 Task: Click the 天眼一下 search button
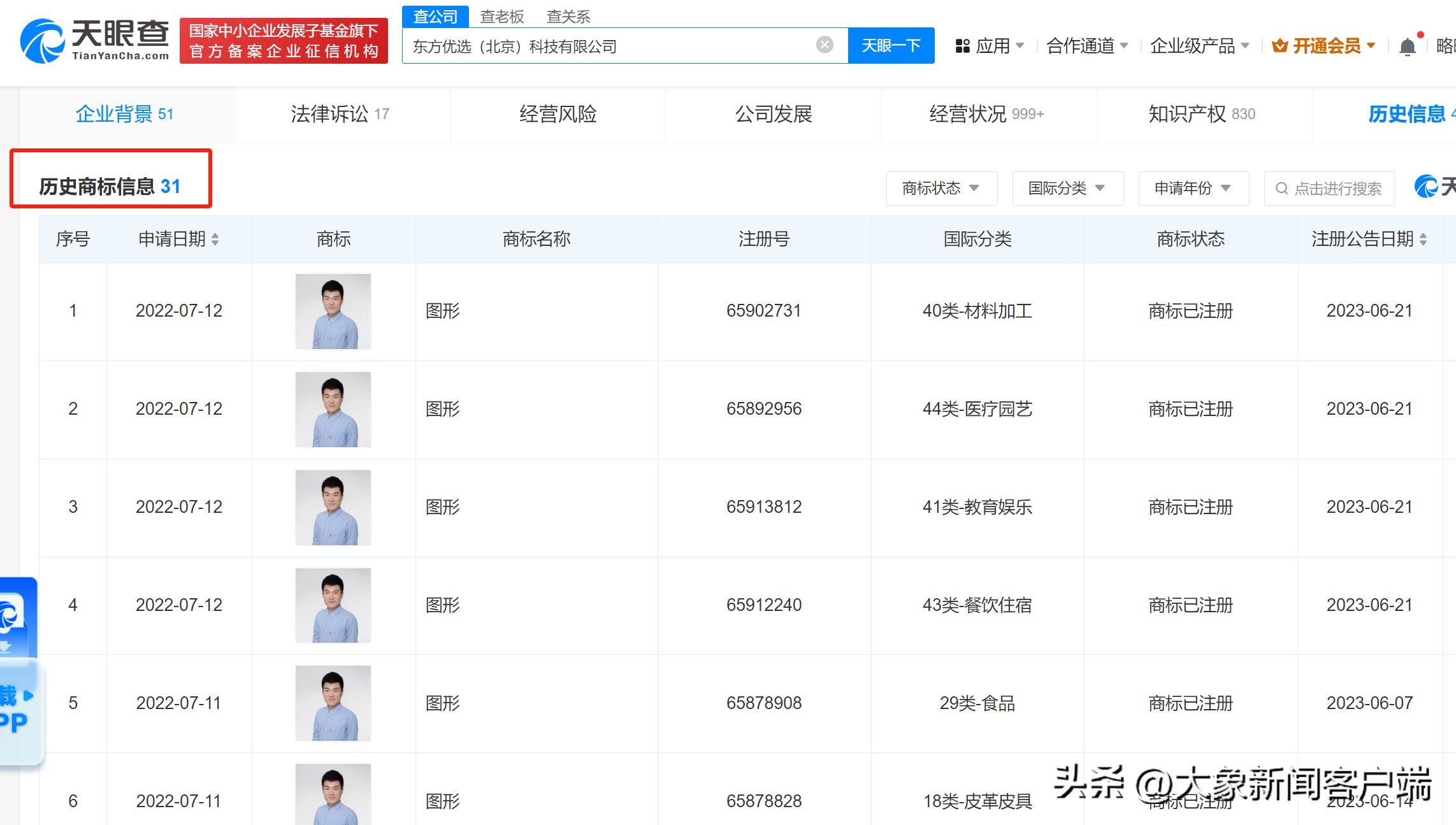point(891,45)
